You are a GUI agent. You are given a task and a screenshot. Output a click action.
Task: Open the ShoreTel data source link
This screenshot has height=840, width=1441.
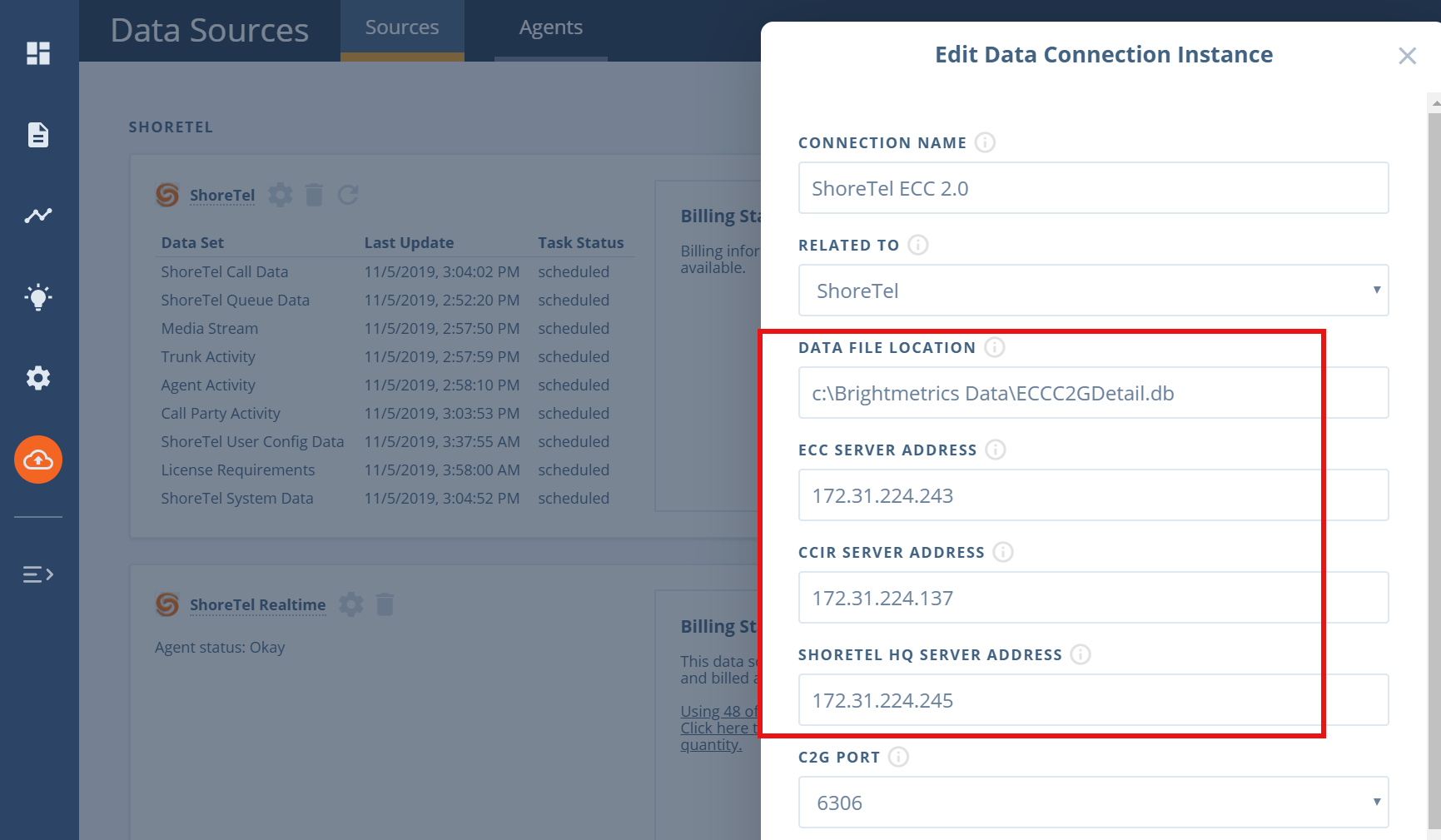[x=222, y=195]
